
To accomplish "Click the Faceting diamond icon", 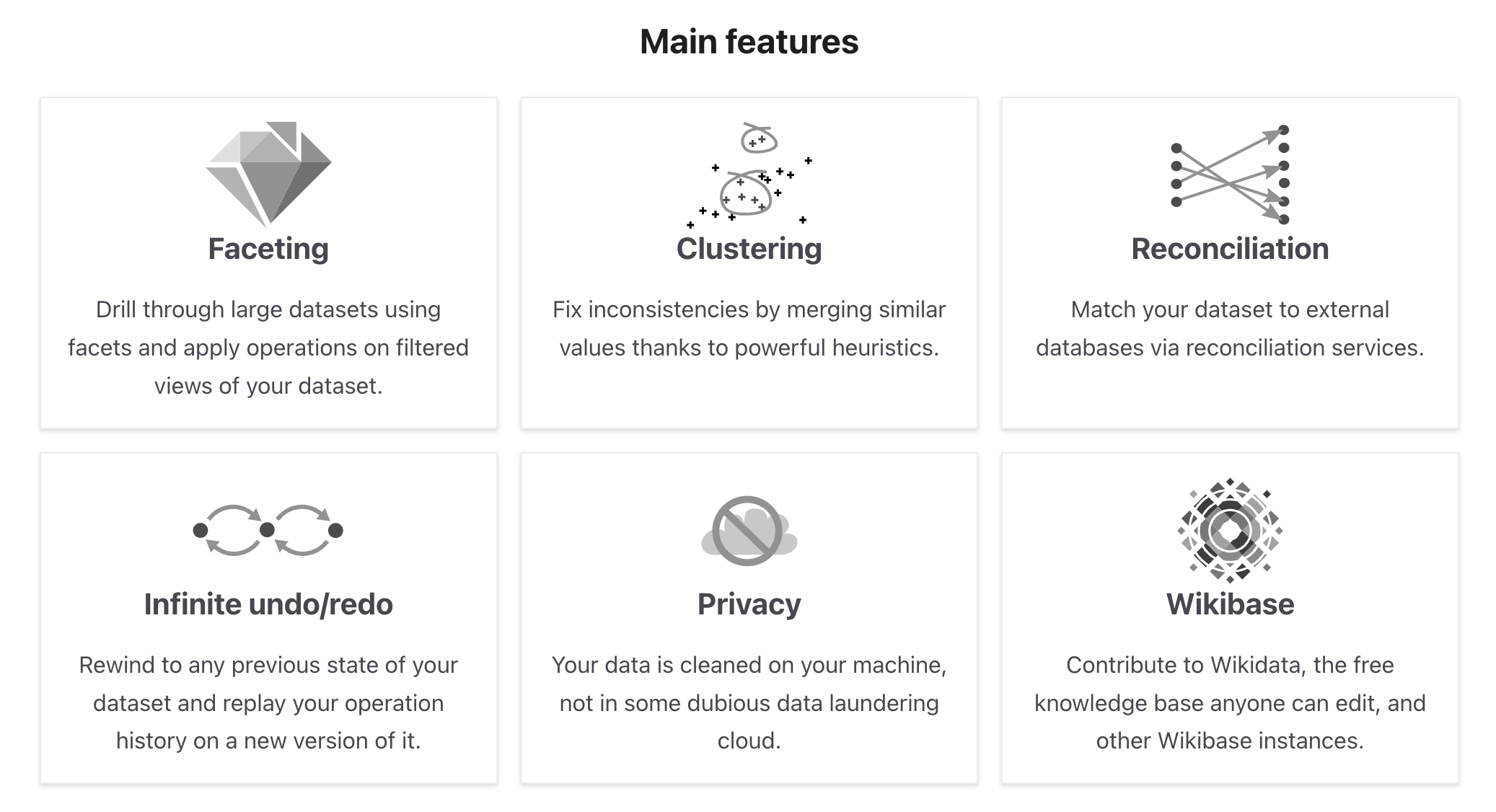I will [268, 174].
